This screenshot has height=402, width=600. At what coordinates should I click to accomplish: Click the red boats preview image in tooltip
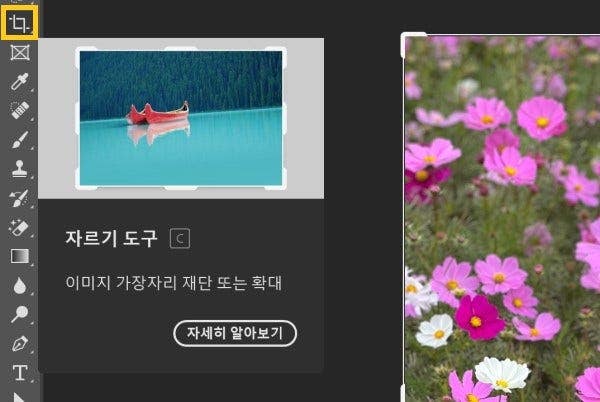point(181,118)
